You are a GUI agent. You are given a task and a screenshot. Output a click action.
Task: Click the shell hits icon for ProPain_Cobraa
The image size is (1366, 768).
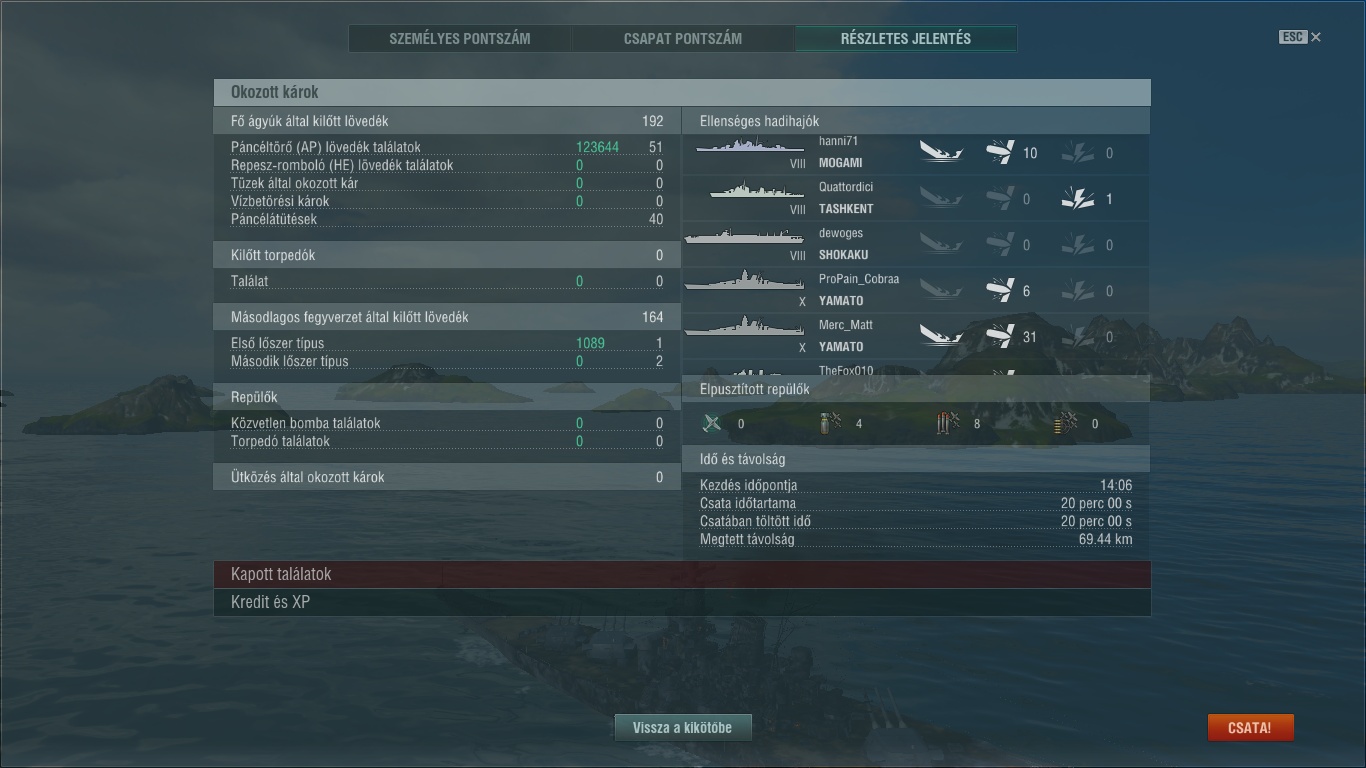(1000, 291)
